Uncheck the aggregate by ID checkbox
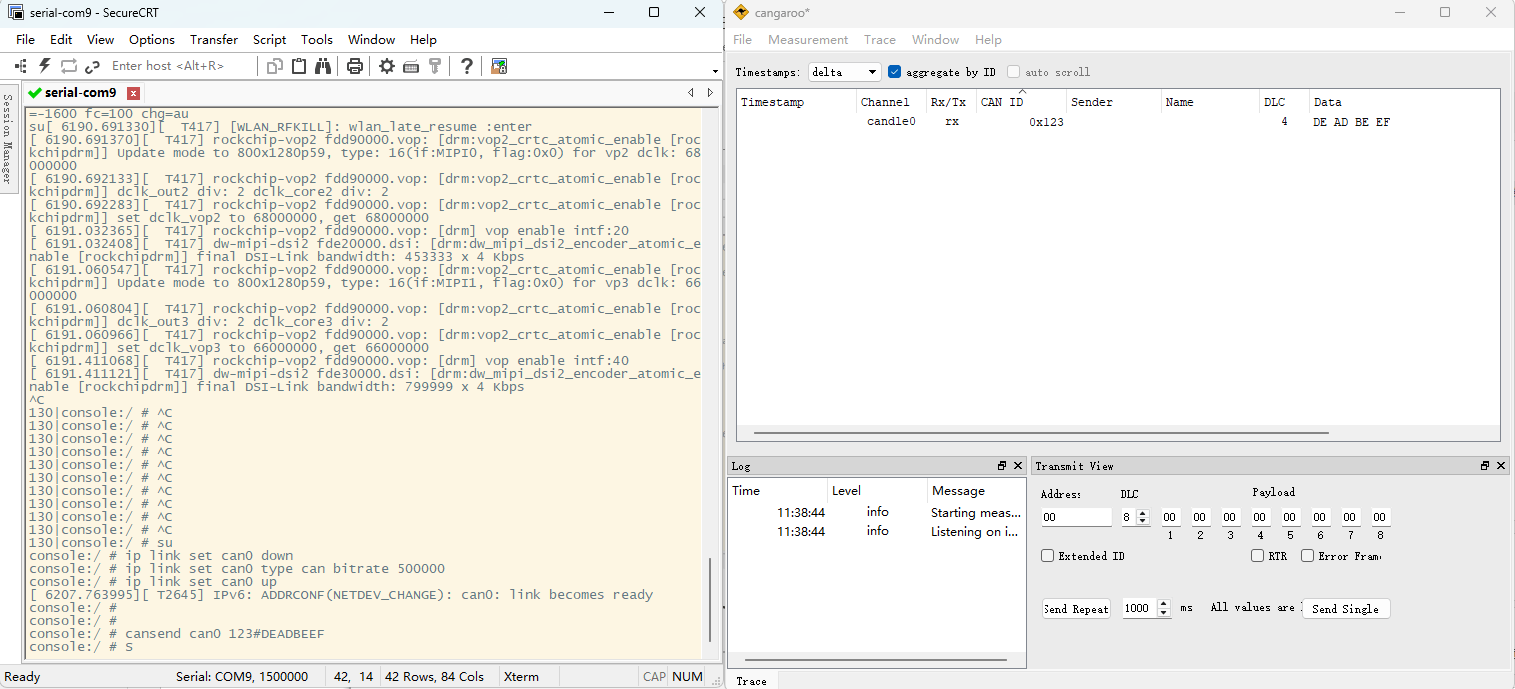 pos(895,72)
